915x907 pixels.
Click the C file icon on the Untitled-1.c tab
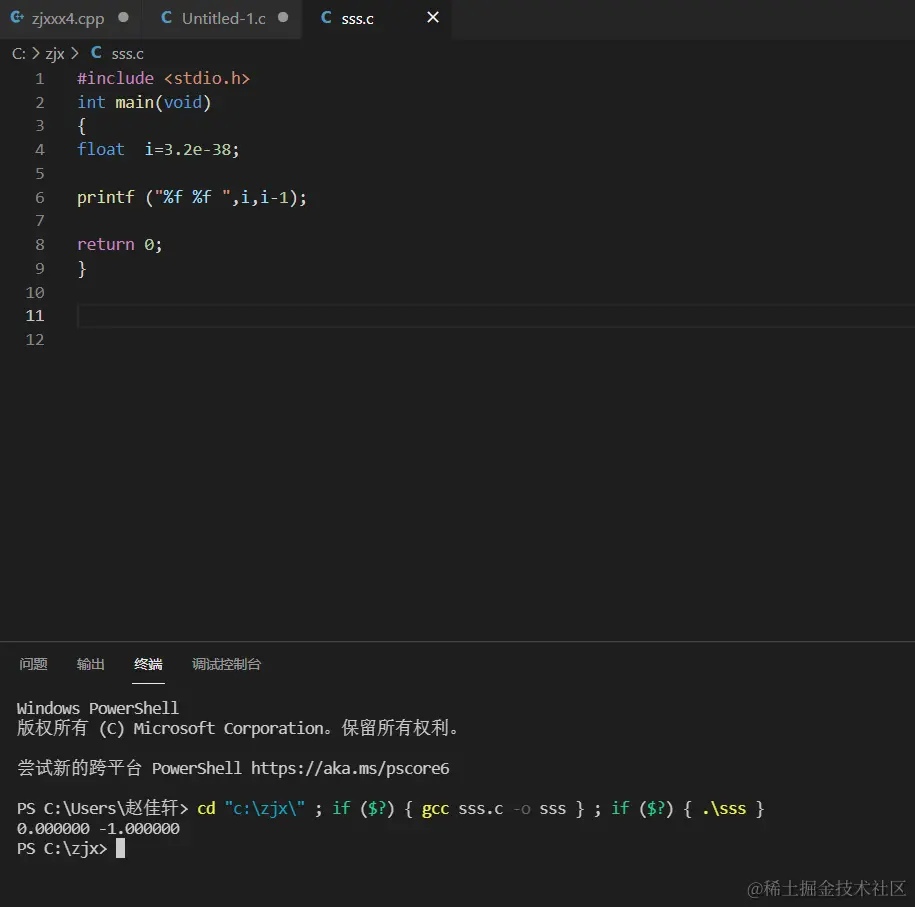tap(165, 17)
